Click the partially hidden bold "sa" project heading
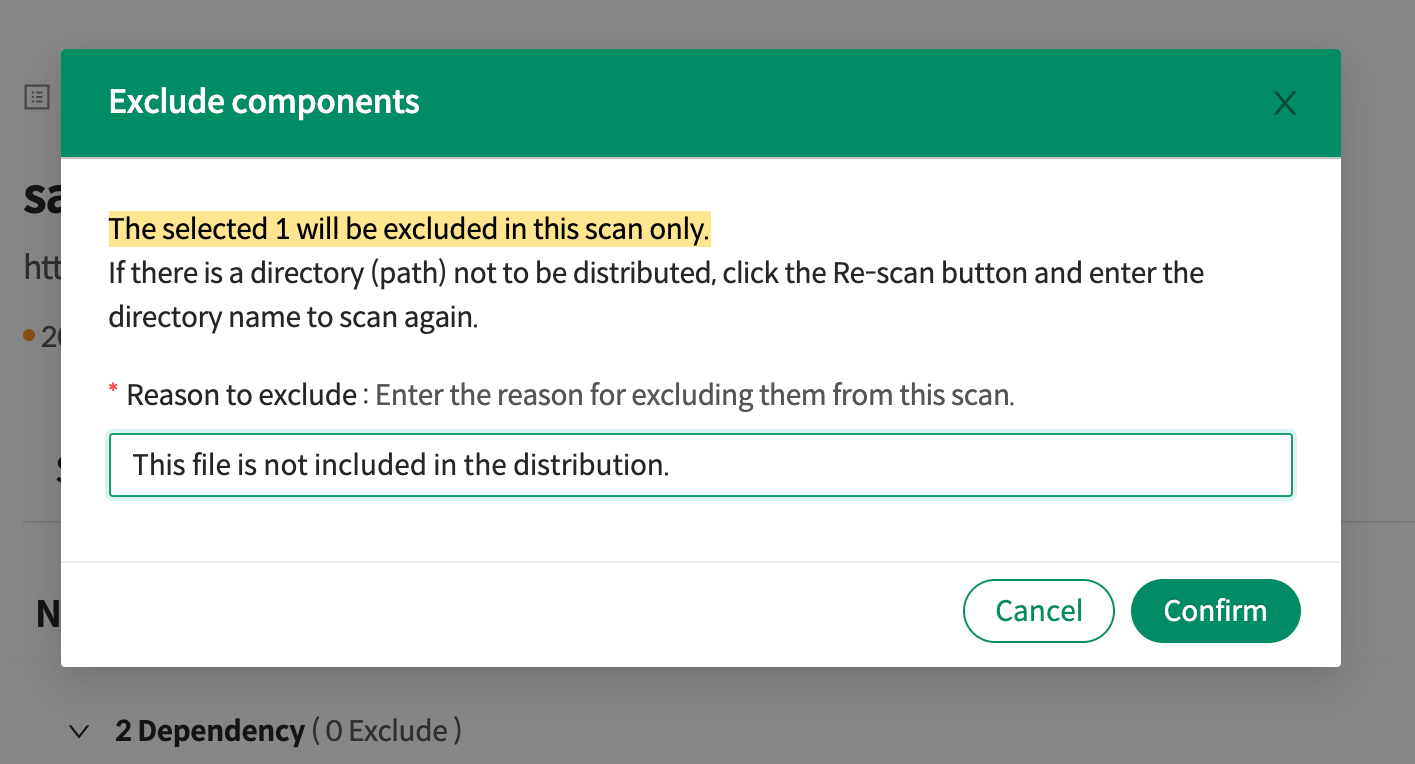The image size is (1415, 764). (x=42, y=200)
